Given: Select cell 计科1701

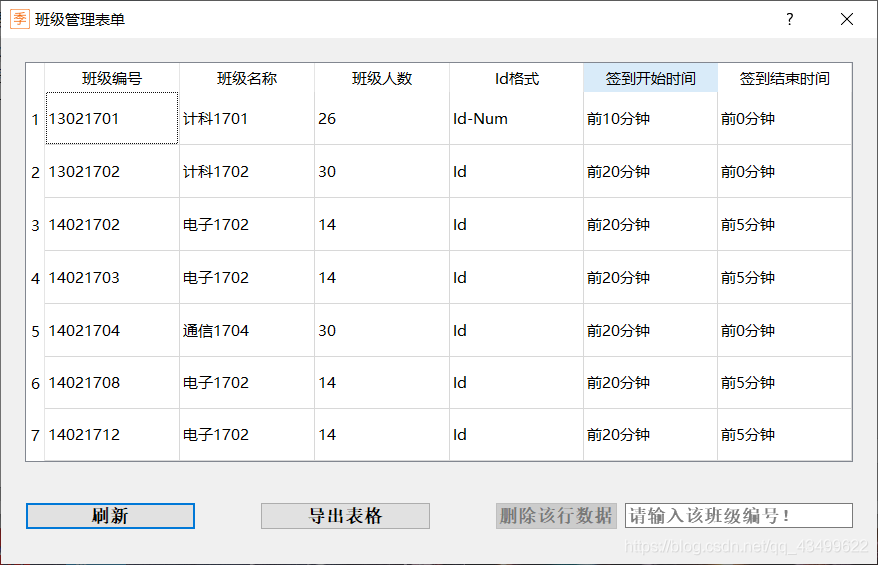Looking at the screenshot, I should [247, 119].
